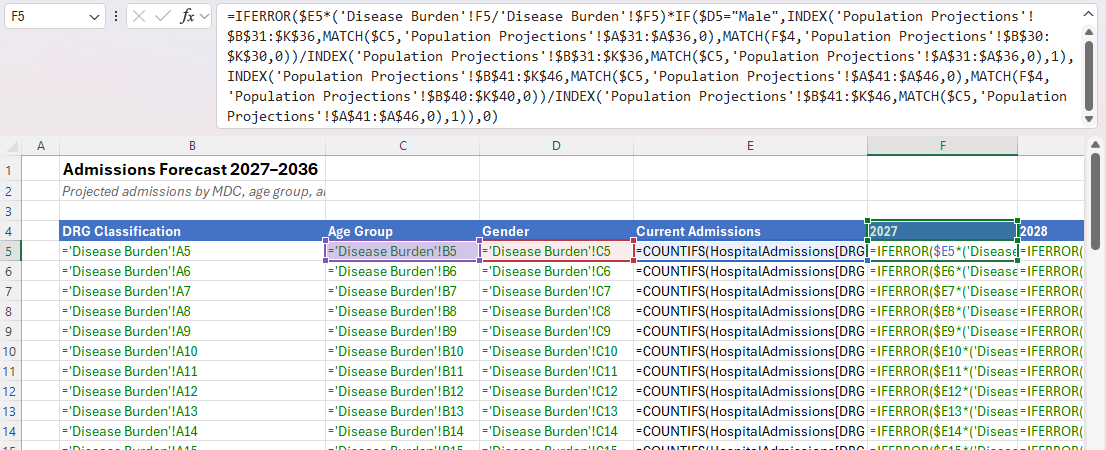Click the COUNTIFS cell in row 5
The height and width of the screenshot is (450, 1106).
coord(750,251)
